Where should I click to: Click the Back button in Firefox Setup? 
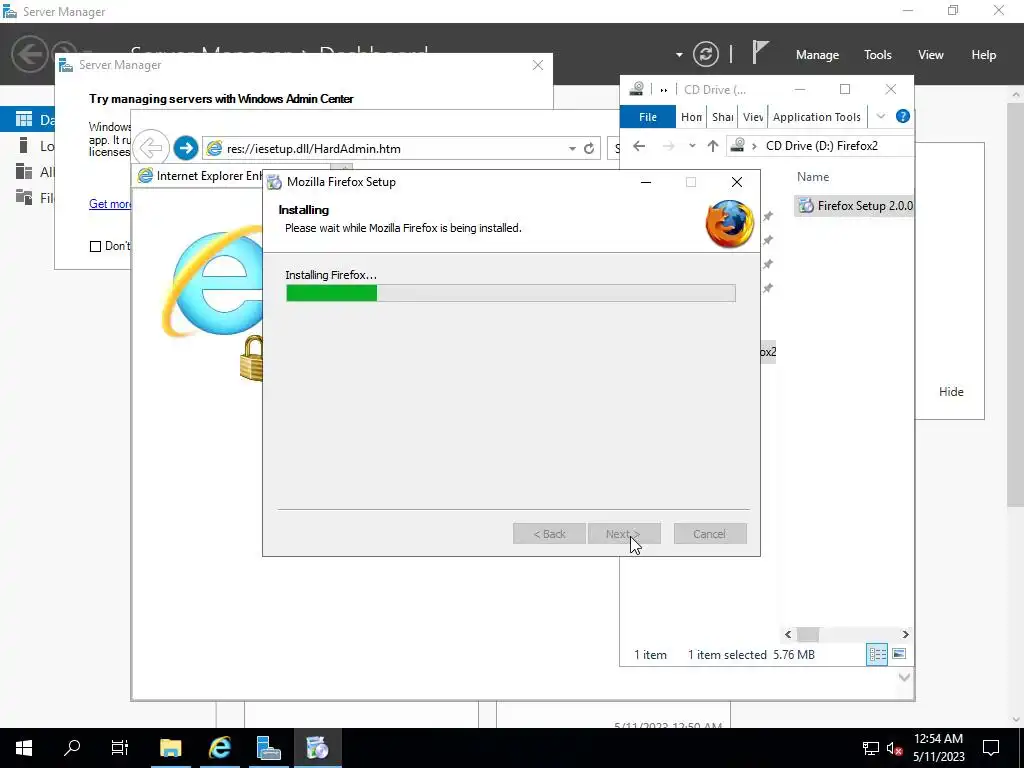pos(549,534)
